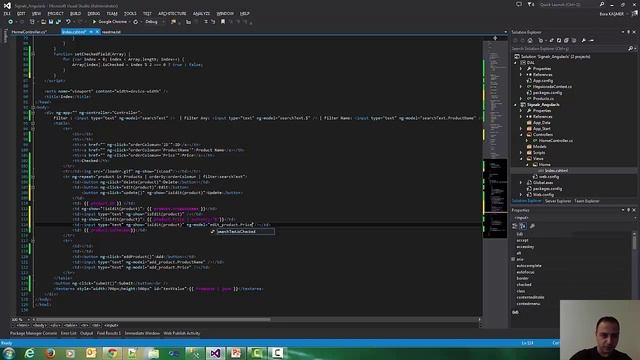Screen dimensions: 640x360
Task: Open the FILE menu
Action: click(7, 13)
